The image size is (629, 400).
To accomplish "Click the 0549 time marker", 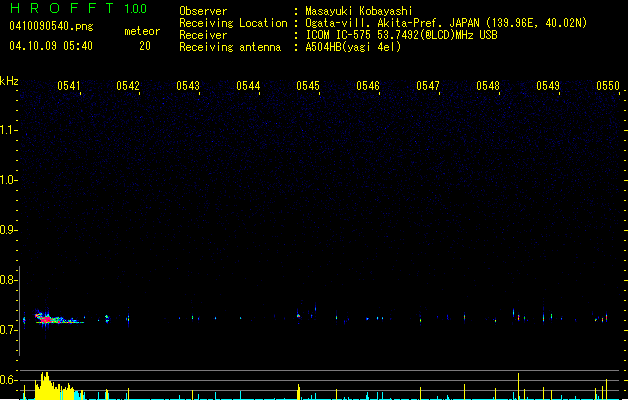I will (548, 86).
